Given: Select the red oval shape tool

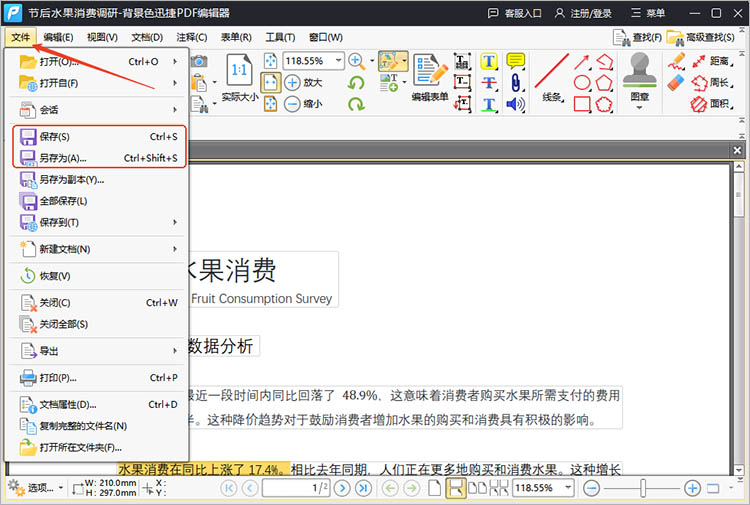Looking at the screenshot, I should click(x=582, y=83).
